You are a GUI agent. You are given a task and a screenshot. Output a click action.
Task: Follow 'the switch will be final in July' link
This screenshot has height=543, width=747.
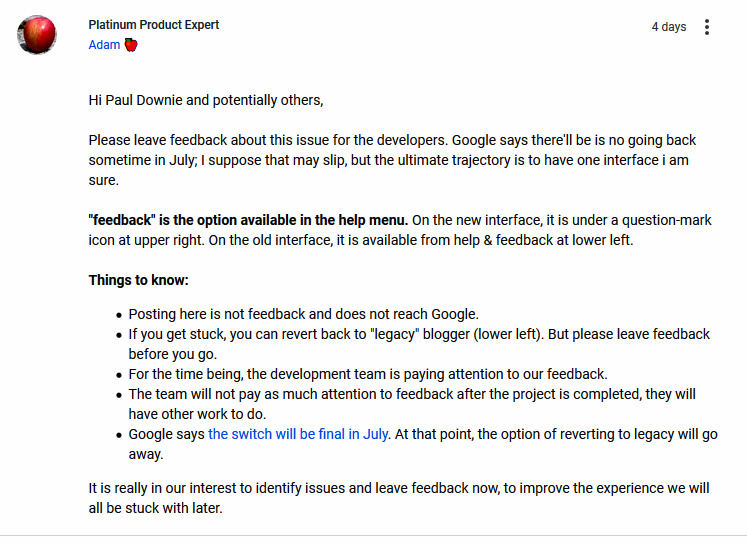pyautogui.click(x=298, y=434)
